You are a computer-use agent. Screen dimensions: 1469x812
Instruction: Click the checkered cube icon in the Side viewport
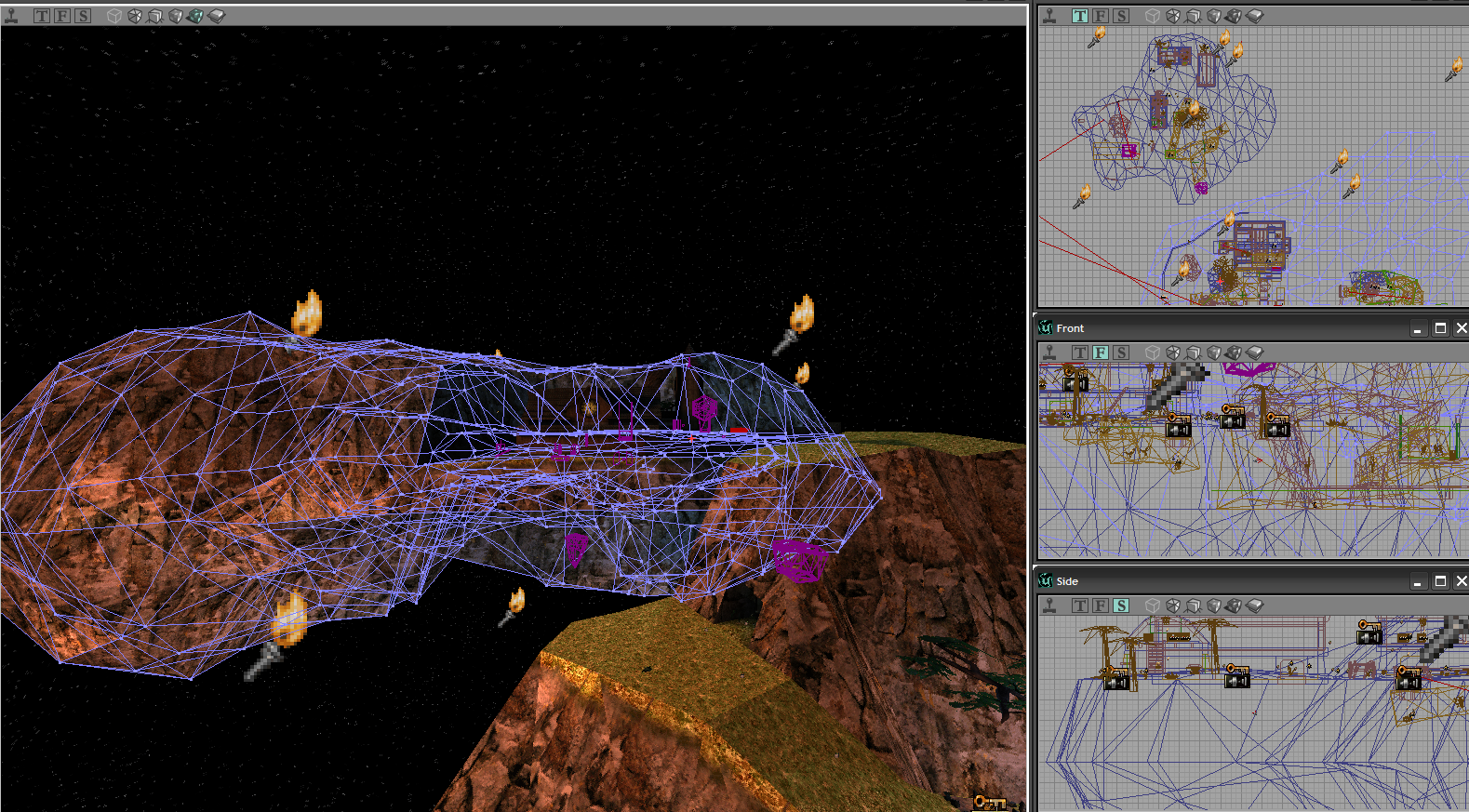point(1234,606)
